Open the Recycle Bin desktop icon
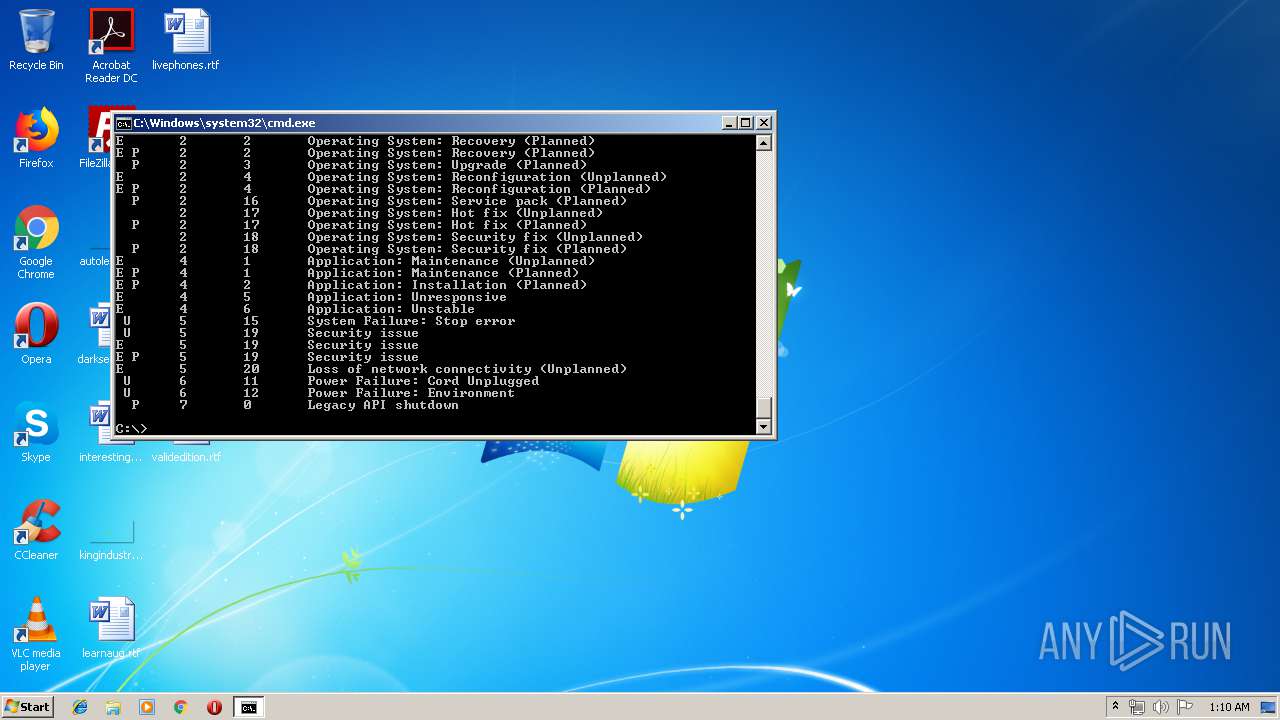The image size is (1280, 720). tap(36, 40)
